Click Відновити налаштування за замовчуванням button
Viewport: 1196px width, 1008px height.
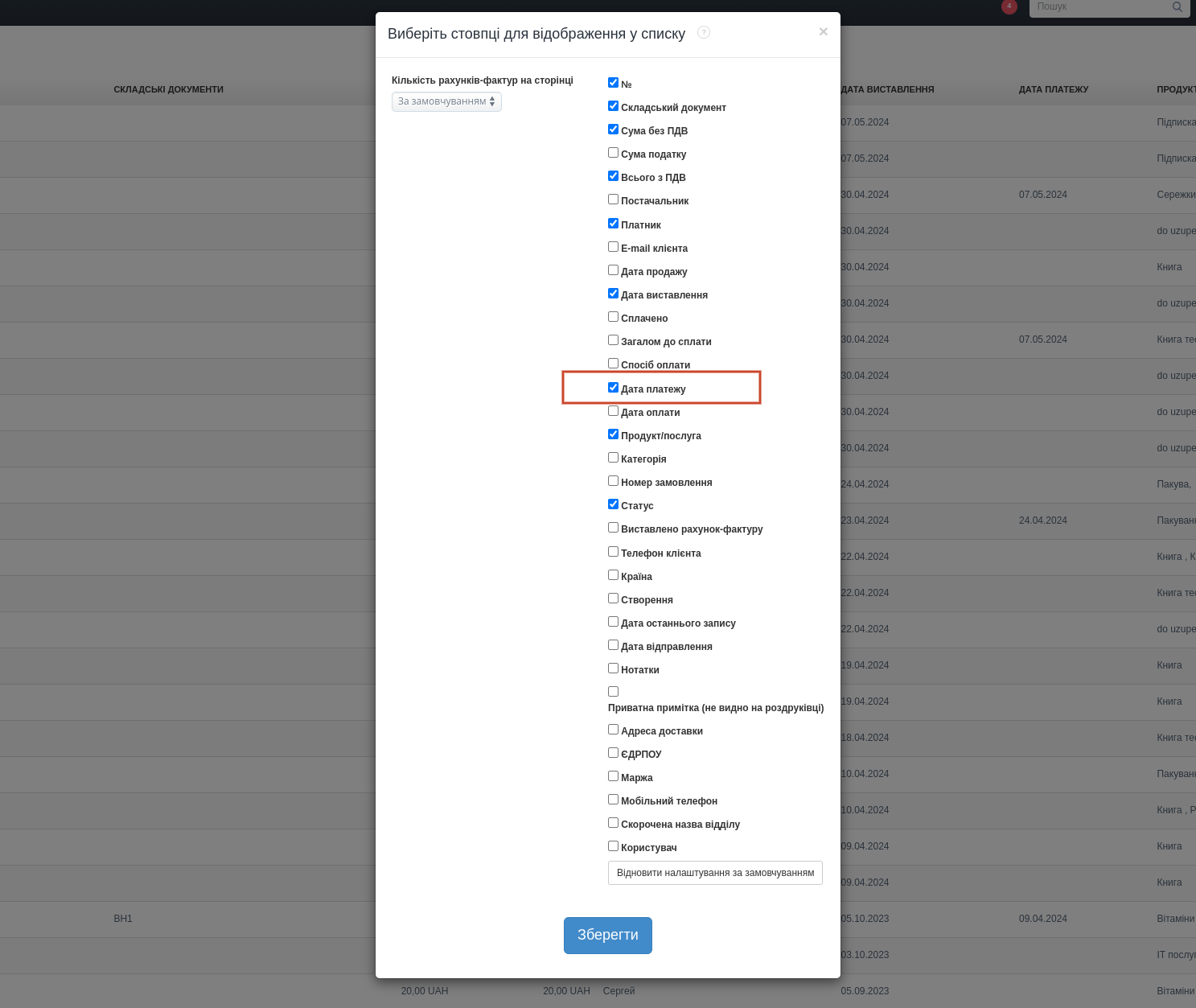715,873
